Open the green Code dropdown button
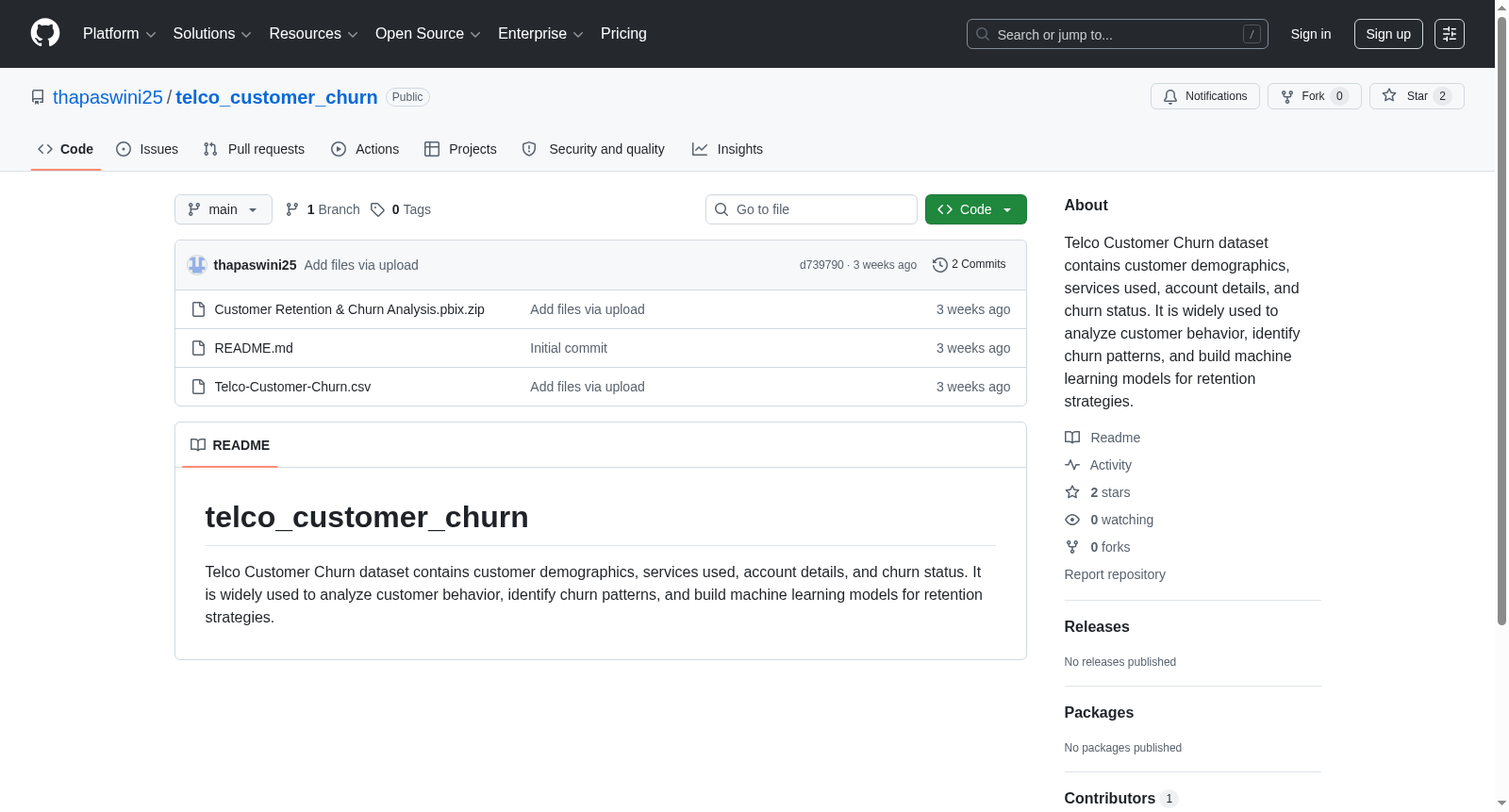Screen dimensions: 1509x812 (x=976, y=209)
